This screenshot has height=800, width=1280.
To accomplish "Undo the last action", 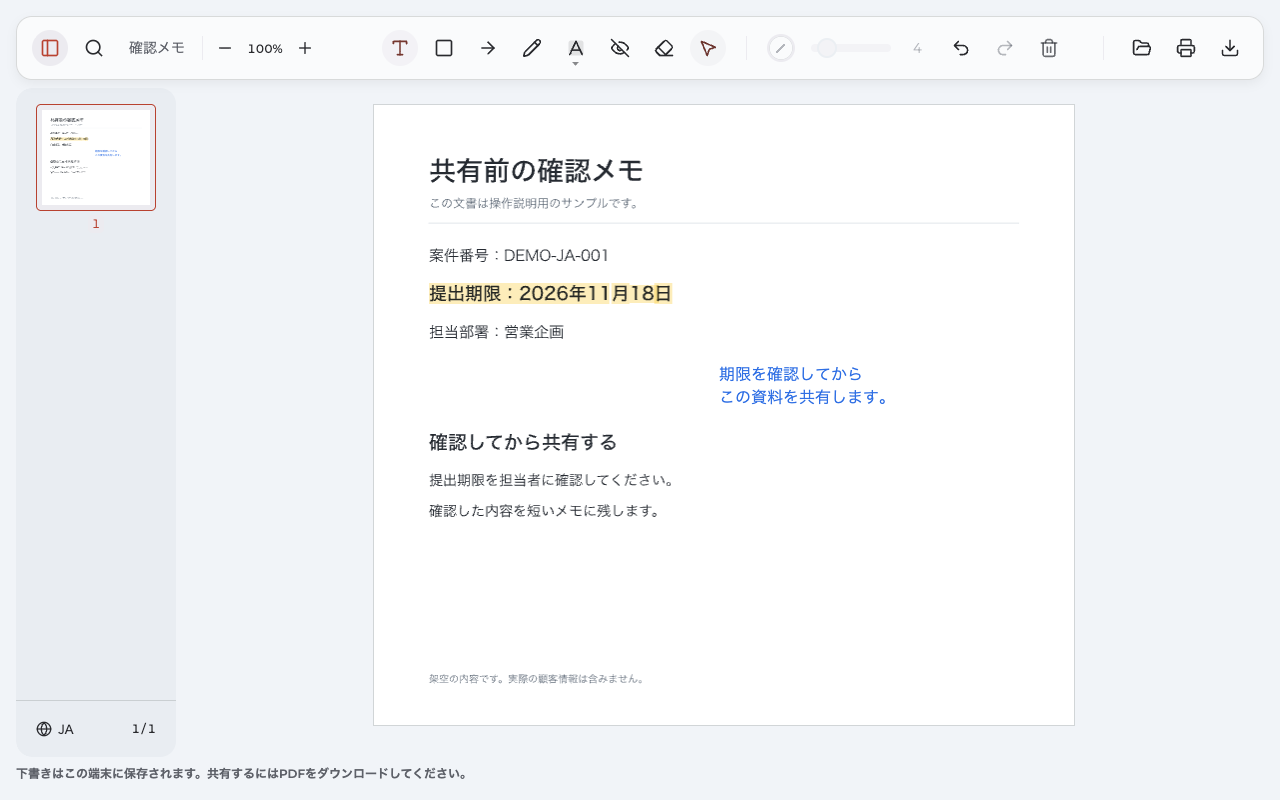I will pyautogui.click(x=961, y=48).
